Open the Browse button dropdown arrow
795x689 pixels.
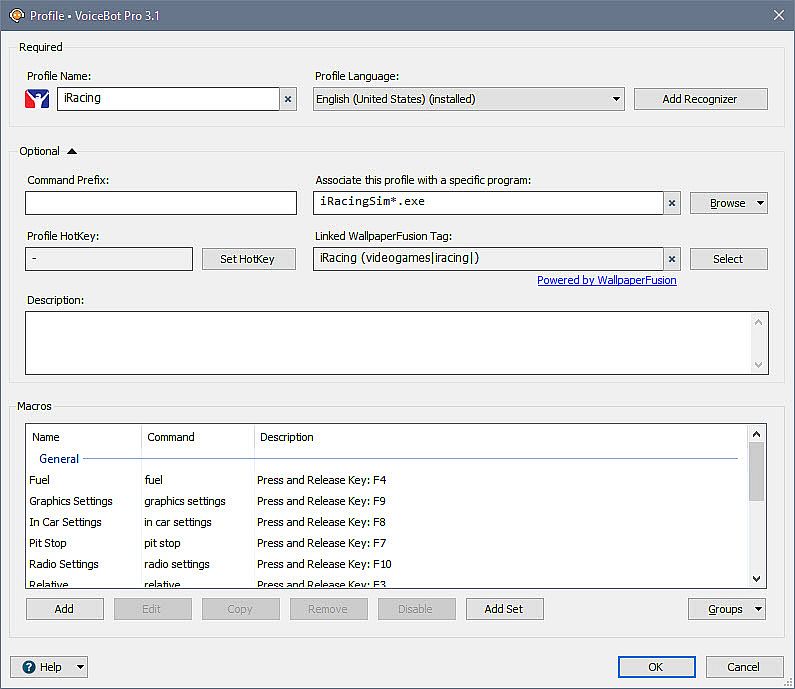[760, 203]
